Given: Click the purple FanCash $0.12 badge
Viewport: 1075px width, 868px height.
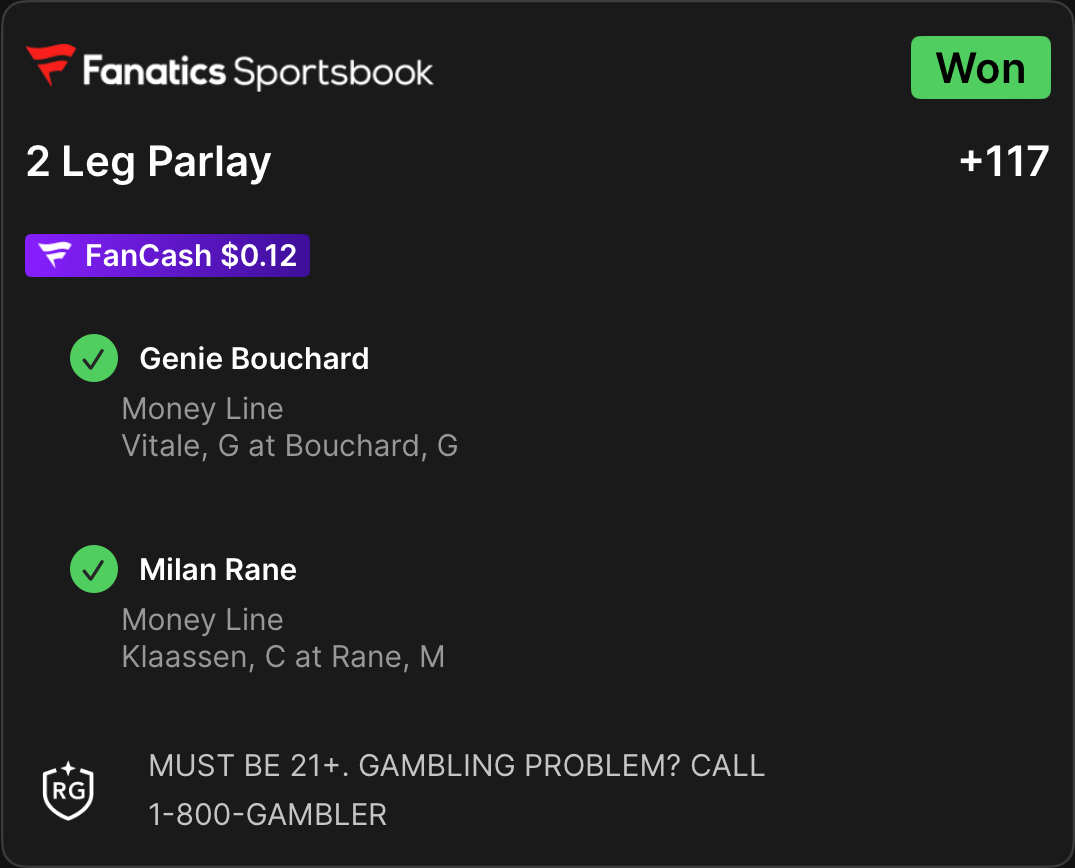Looking at the screenshot, I should coord(167,256).
